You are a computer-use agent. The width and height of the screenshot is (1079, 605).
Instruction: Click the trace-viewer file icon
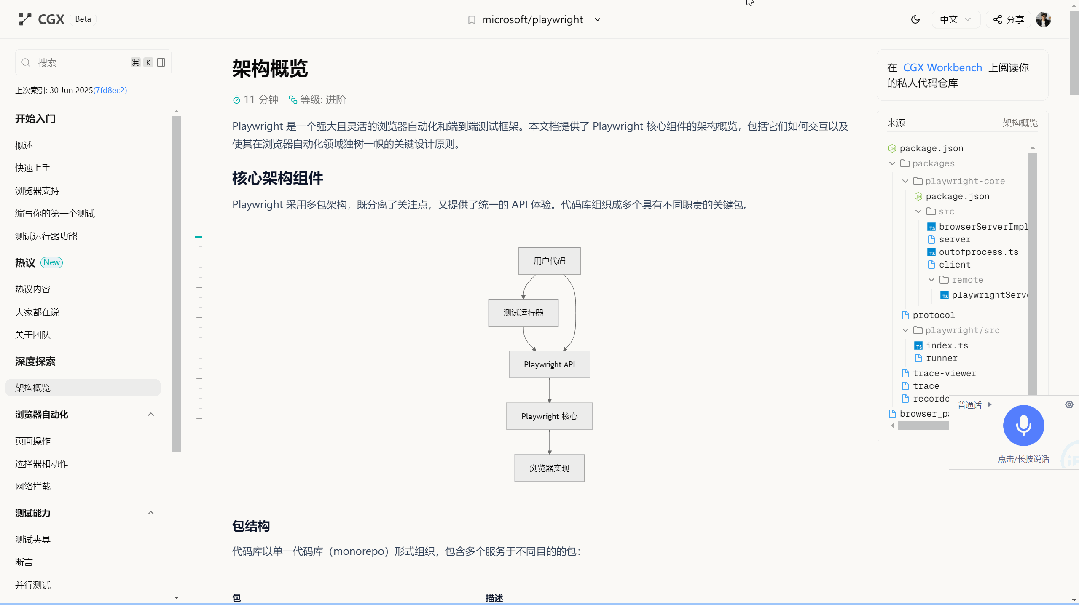click(x=906, y=373)
